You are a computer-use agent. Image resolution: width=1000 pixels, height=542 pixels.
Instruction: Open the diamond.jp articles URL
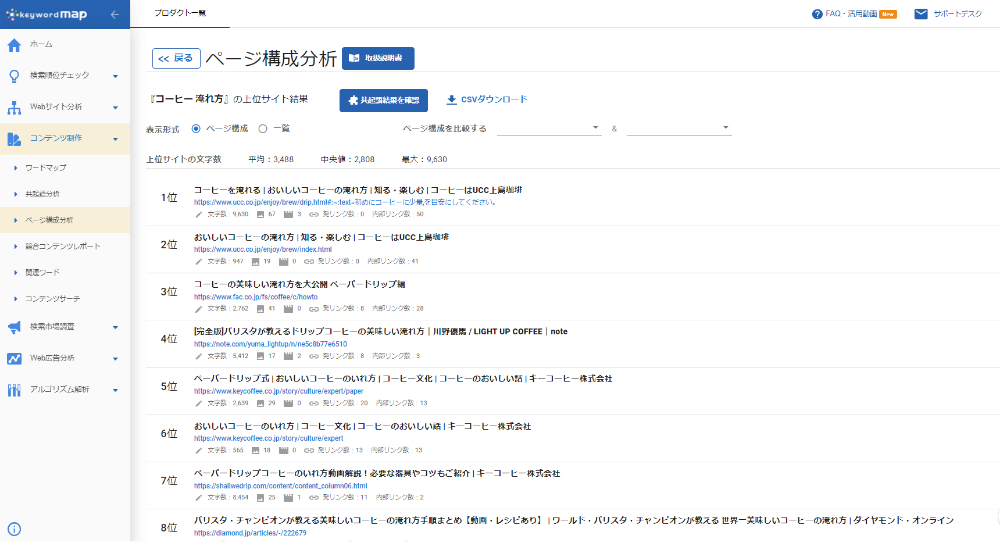pos(250,532)
